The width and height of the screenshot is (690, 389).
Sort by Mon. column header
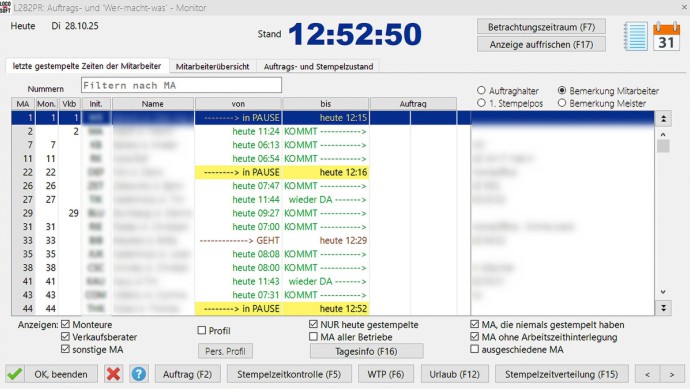(46, 104)
